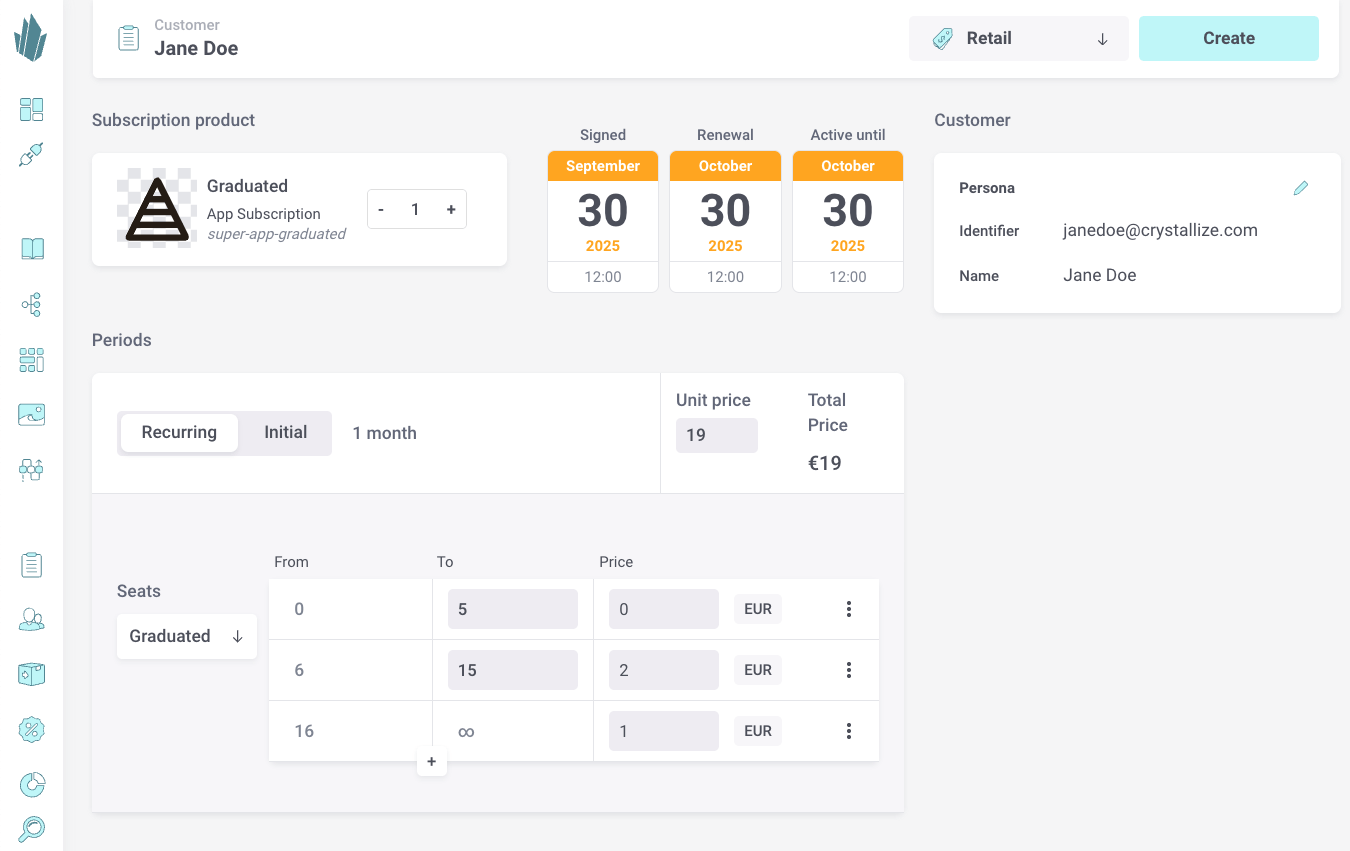
Task: Open the customers people icon in sidebar
Action: click(31, 620)
